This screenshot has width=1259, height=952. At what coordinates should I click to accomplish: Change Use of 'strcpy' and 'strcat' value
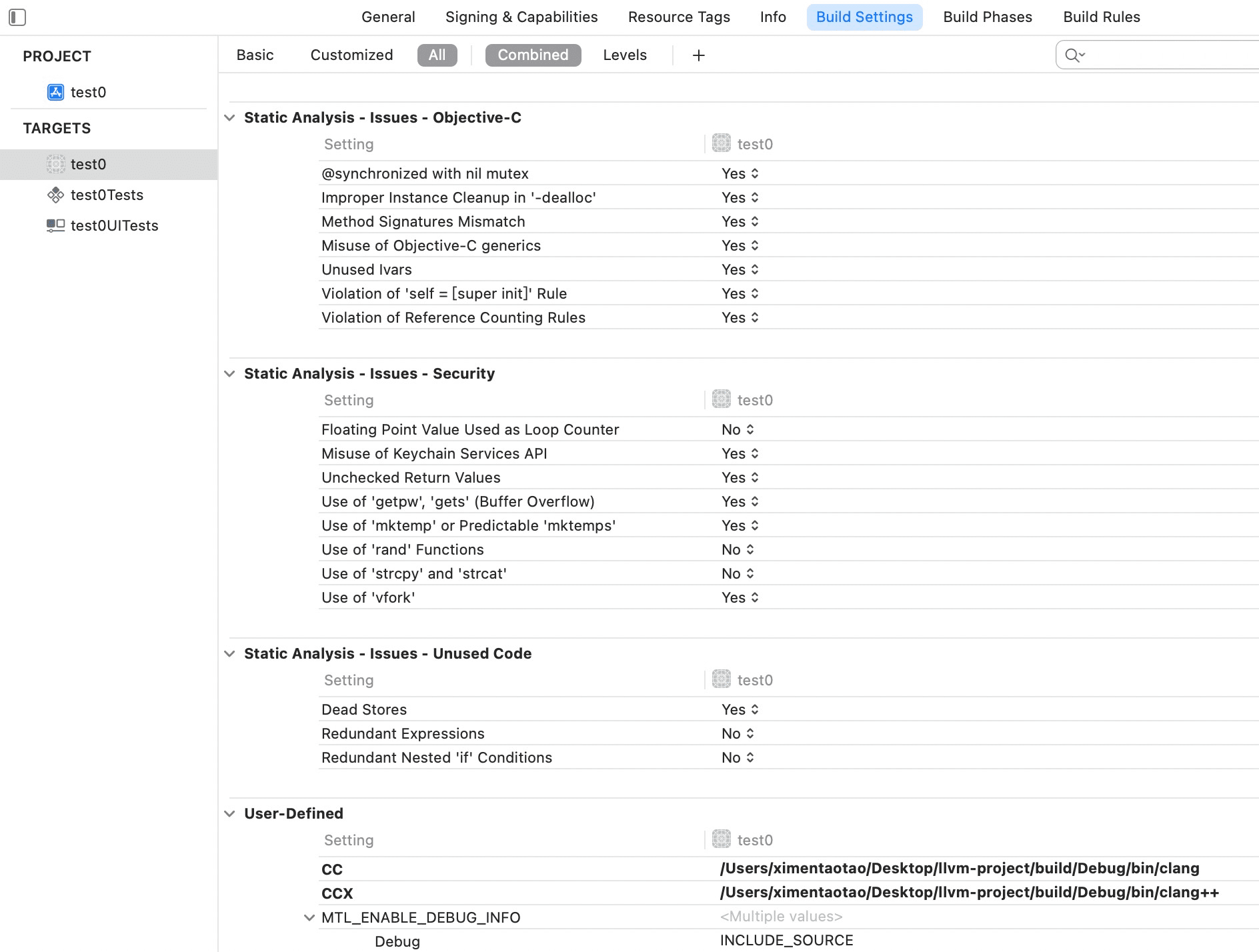pyautogui.click(x=738, y=573)
